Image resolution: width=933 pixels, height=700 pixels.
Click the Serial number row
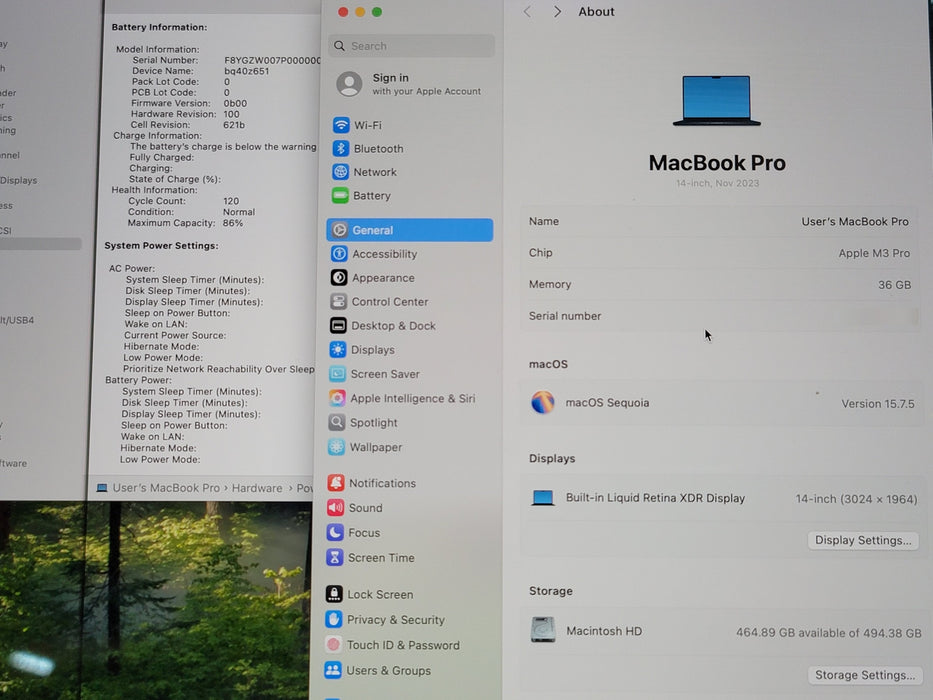pyautogui.click(x=719, y=316)
